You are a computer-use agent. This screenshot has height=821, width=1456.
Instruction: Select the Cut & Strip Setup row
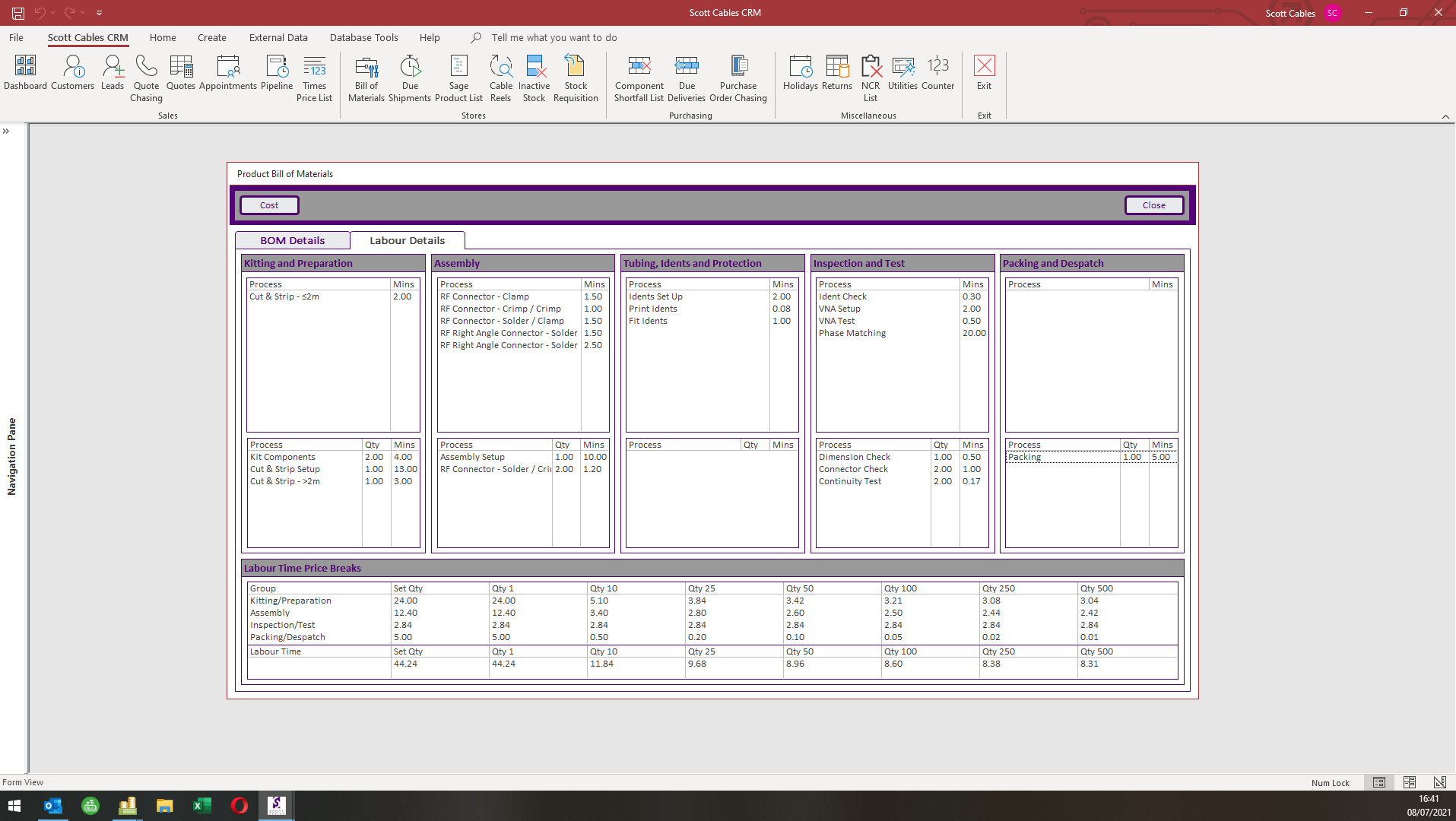(333, 469)
